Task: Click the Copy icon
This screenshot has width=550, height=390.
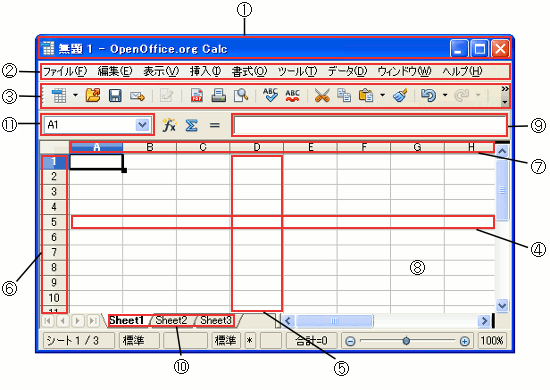Action: click(x=344, y=95)
